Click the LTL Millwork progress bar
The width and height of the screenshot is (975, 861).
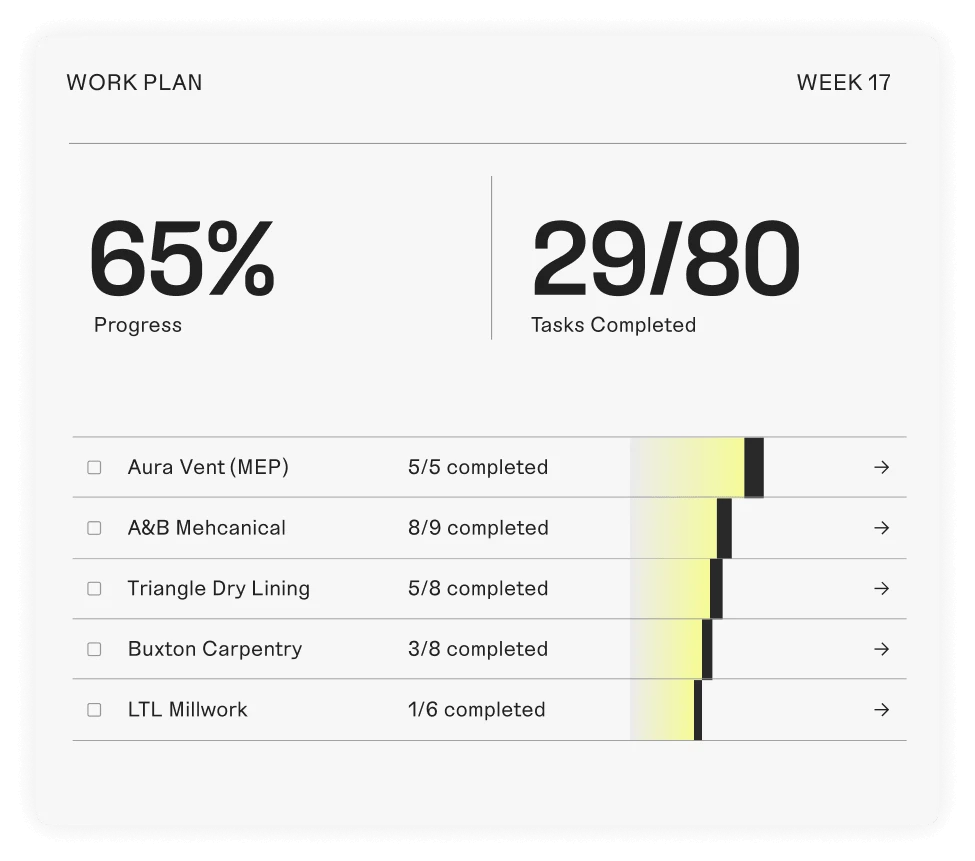tap(667, 710)
